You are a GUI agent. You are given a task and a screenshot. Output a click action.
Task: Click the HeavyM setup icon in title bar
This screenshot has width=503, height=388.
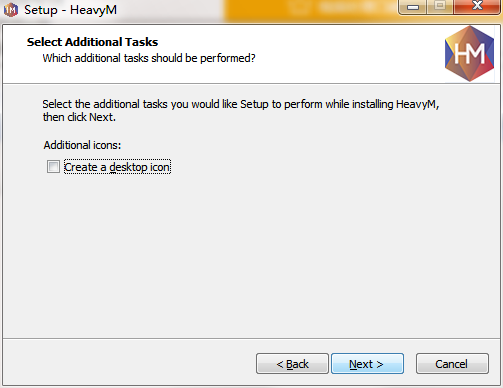point(11,10)
